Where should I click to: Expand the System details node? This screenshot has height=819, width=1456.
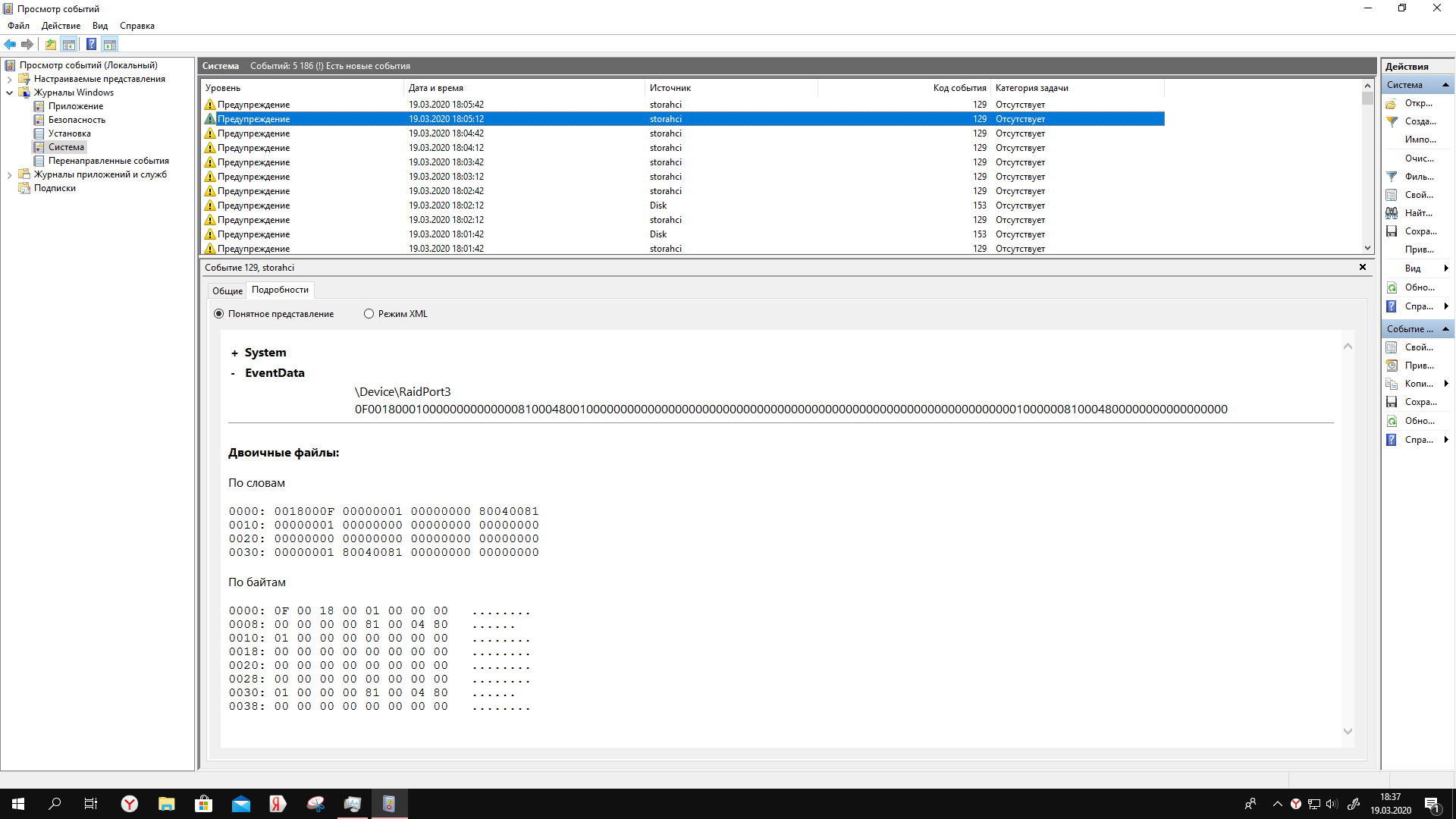coord(234,353)
